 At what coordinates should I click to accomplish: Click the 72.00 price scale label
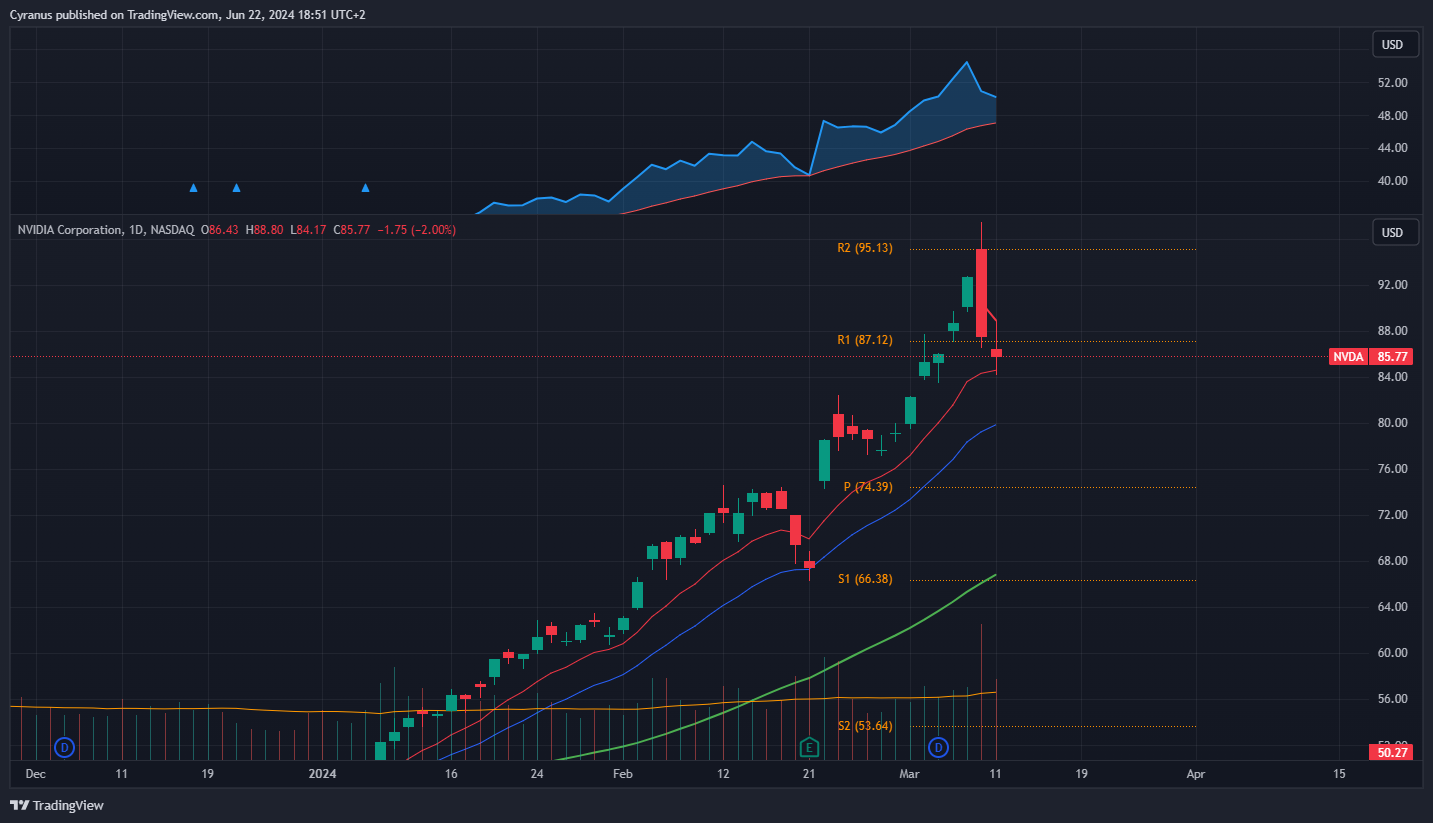click(x=1394, y=515)
